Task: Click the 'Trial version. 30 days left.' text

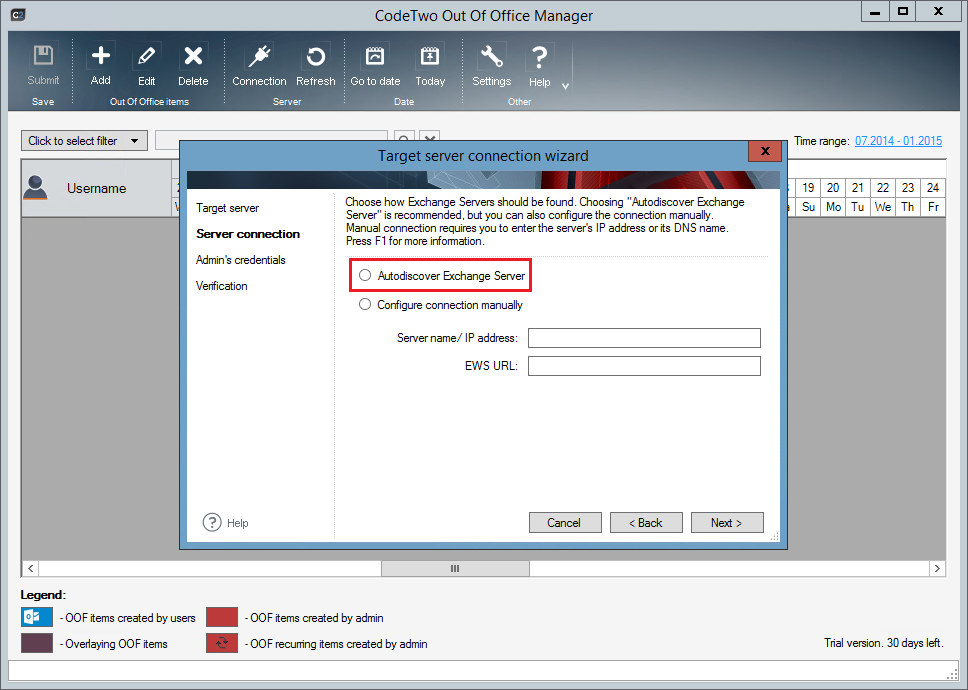Action: [x=883, y=643]
